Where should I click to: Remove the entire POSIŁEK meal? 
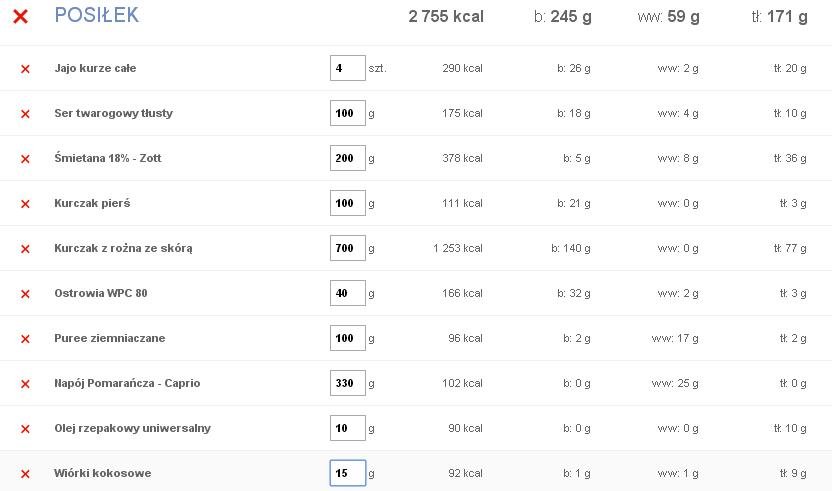20,16
